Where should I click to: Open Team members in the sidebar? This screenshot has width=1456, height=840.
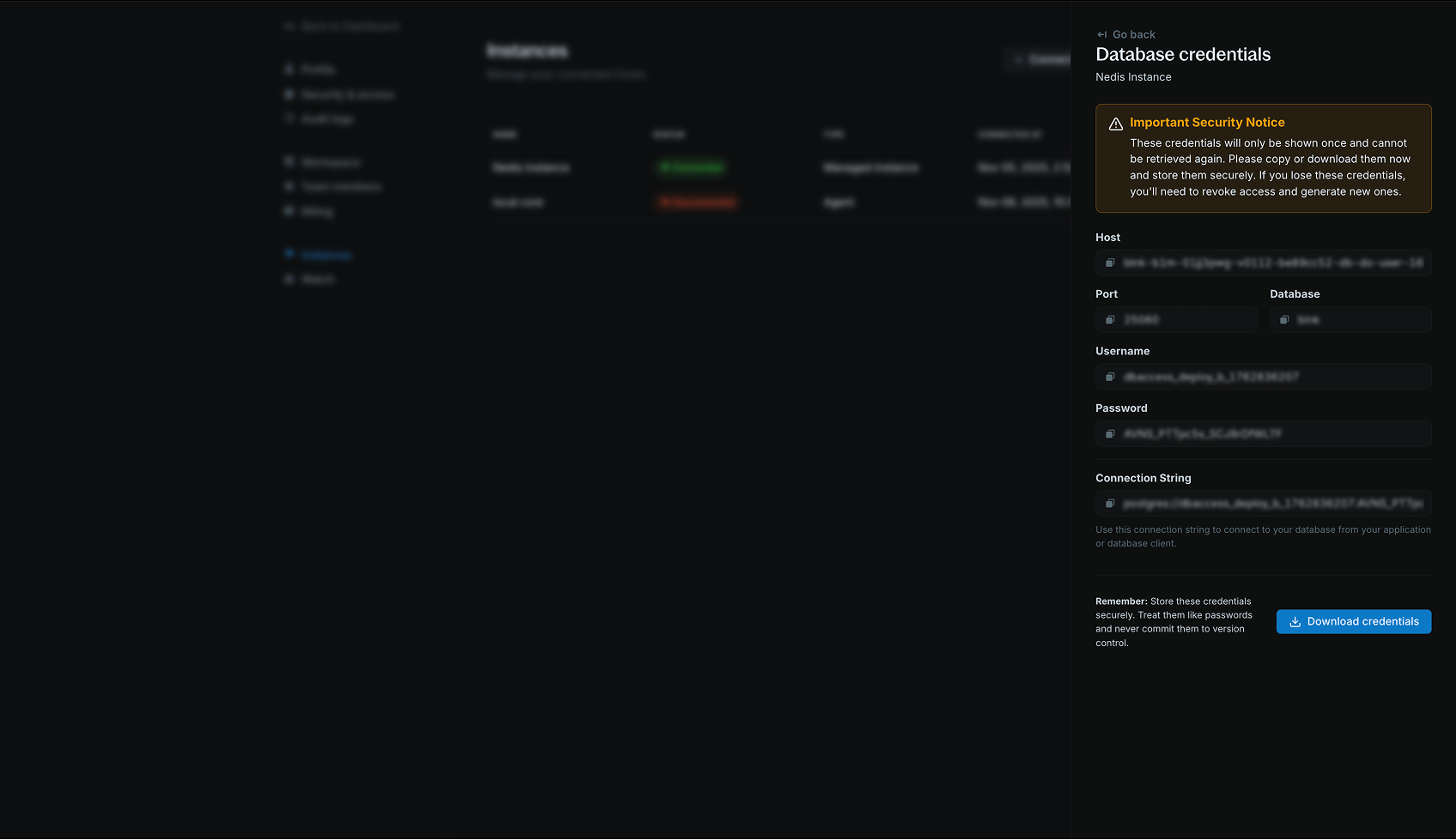pyautogui.click(x=341, y=186)
